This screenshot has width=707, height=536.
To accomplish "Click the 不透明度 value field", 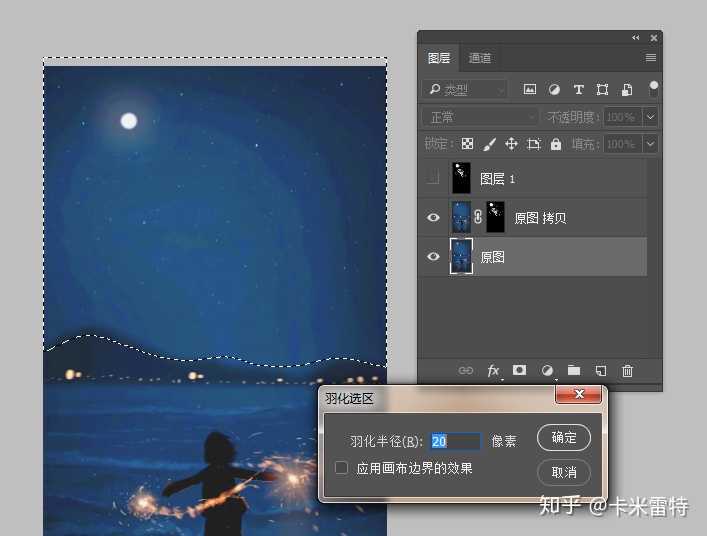I will pyautogui.click(x=623, y=117).
